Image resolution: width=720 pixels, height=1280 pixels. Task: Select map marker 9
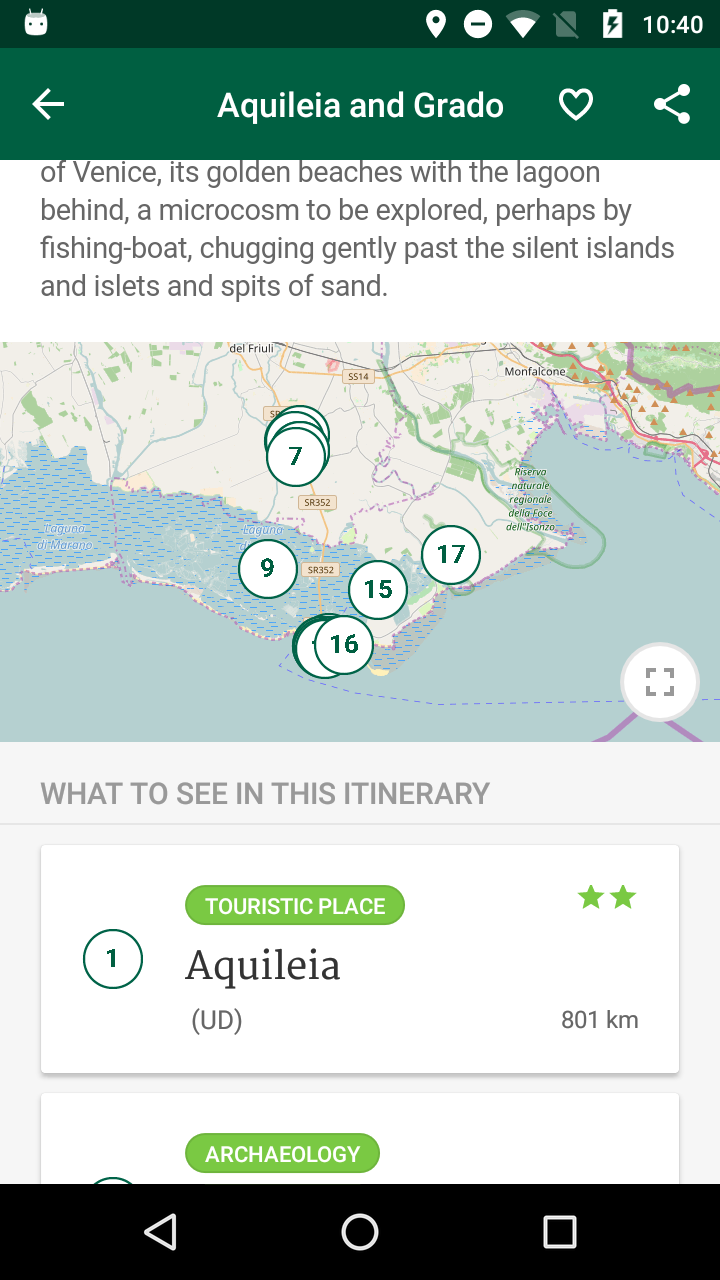click(268, 569)
